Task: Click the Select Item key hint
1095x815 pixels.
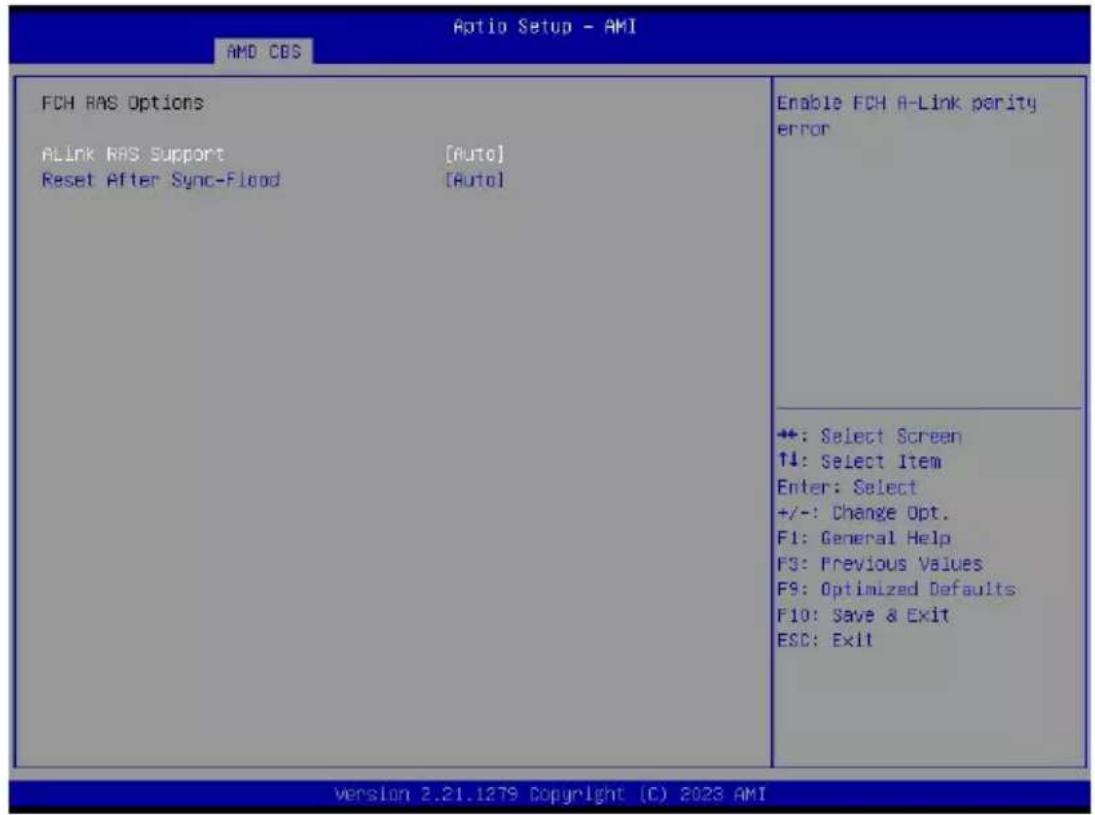Action: (859, 462)
